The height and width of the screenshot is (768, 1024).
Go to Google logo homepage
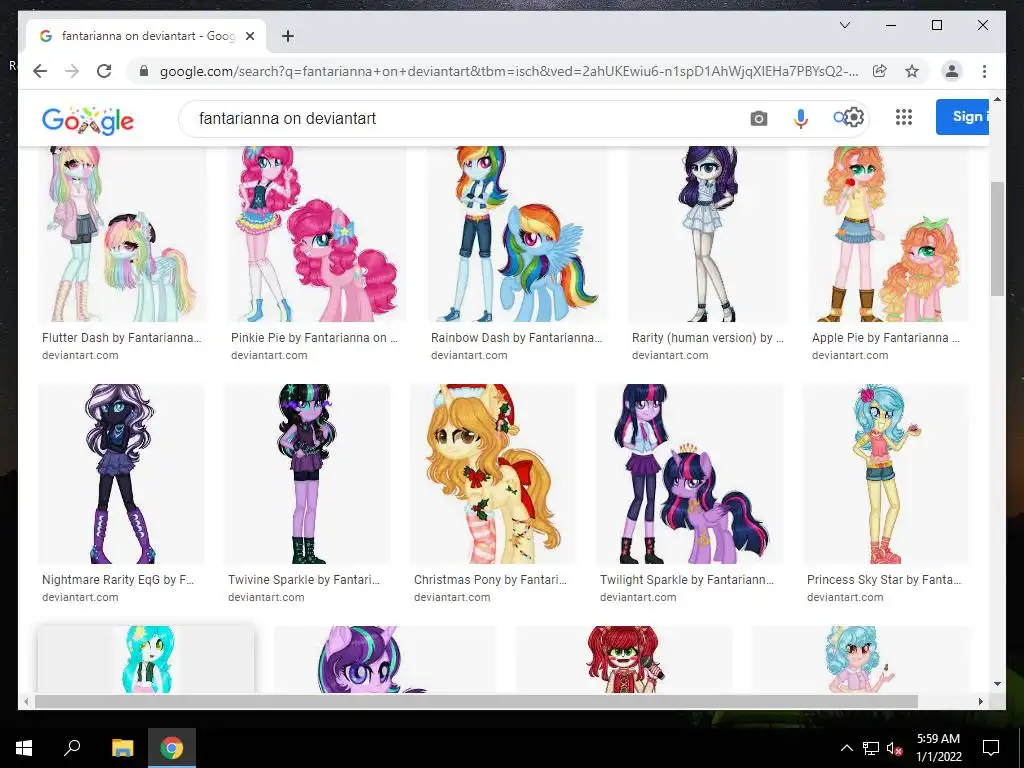tap(88, 120)
